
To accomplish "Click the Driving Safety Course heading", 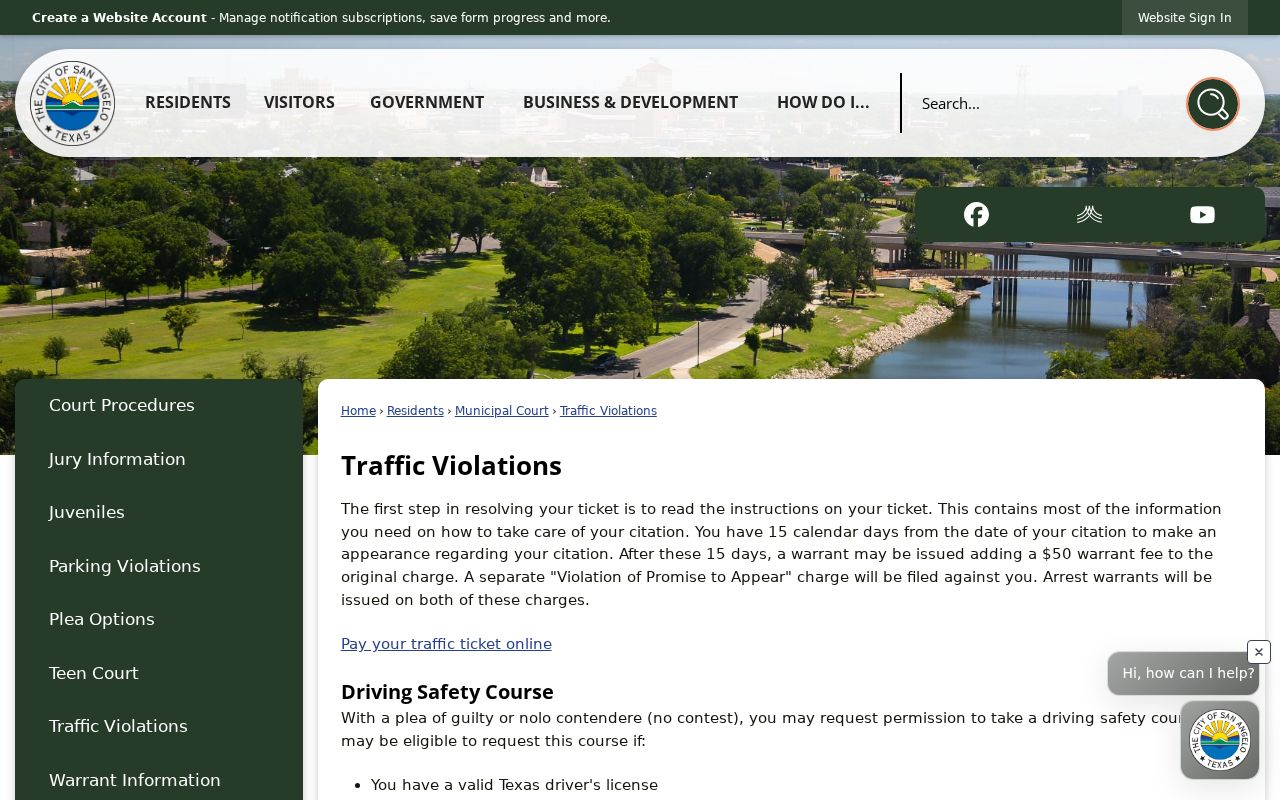I will (447, 692).
